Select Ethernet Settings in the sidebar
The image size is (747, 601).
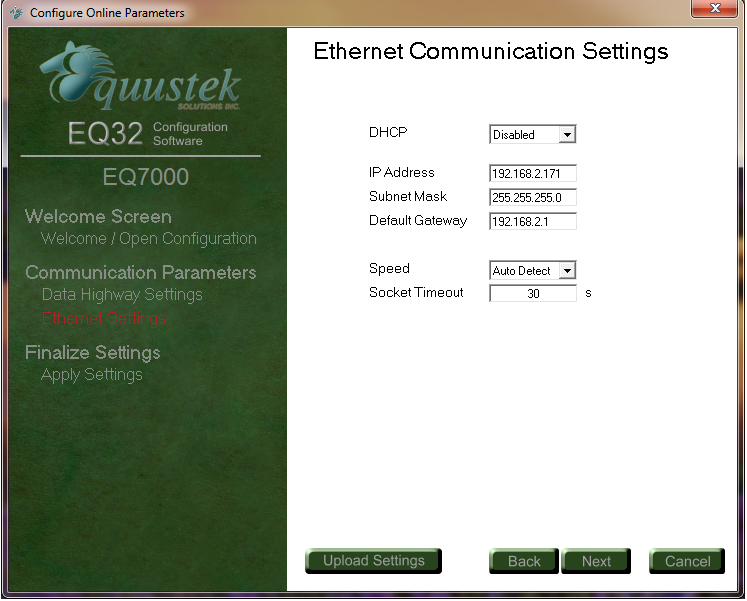click(104, 319)
